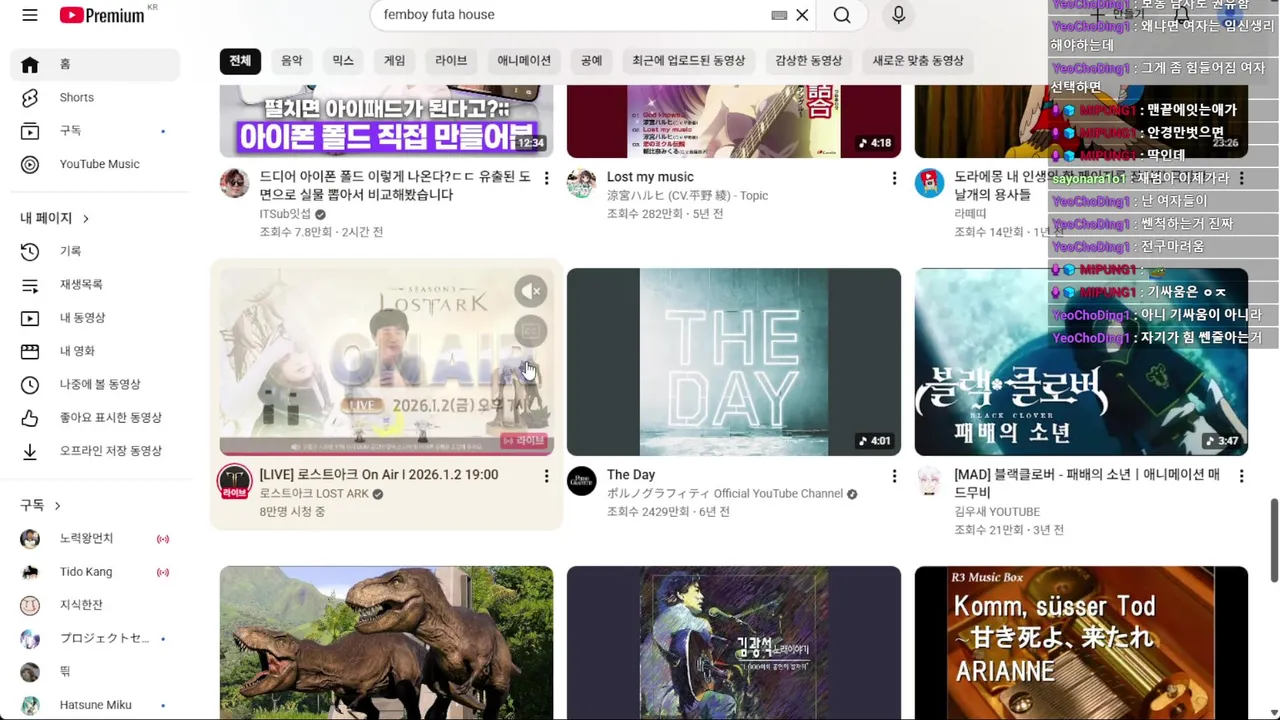The height and width of the screenshot is (720, 1280).
Task: Select the 게임 filter chip
Action: pyautogui.click(x=395, y=61)
